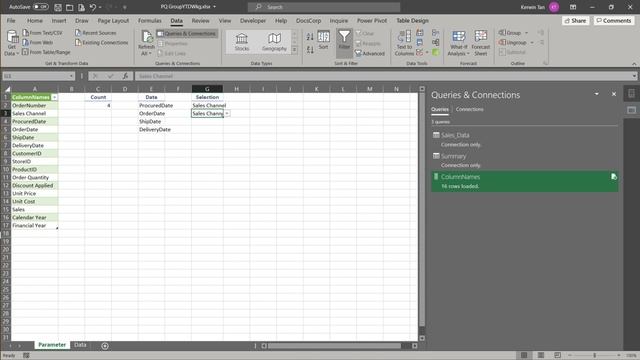Sort Z to A descending

pyautogui.click(x=310, y=50)
